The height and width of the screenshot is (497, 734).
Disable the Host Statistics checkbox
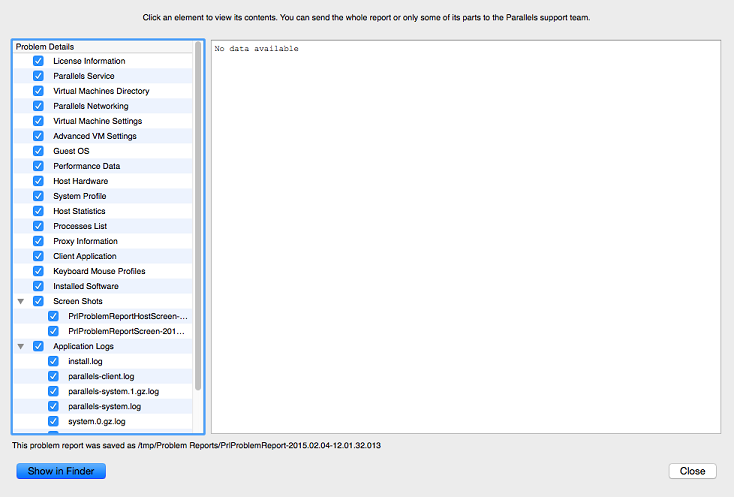click(x=38, y=211)
